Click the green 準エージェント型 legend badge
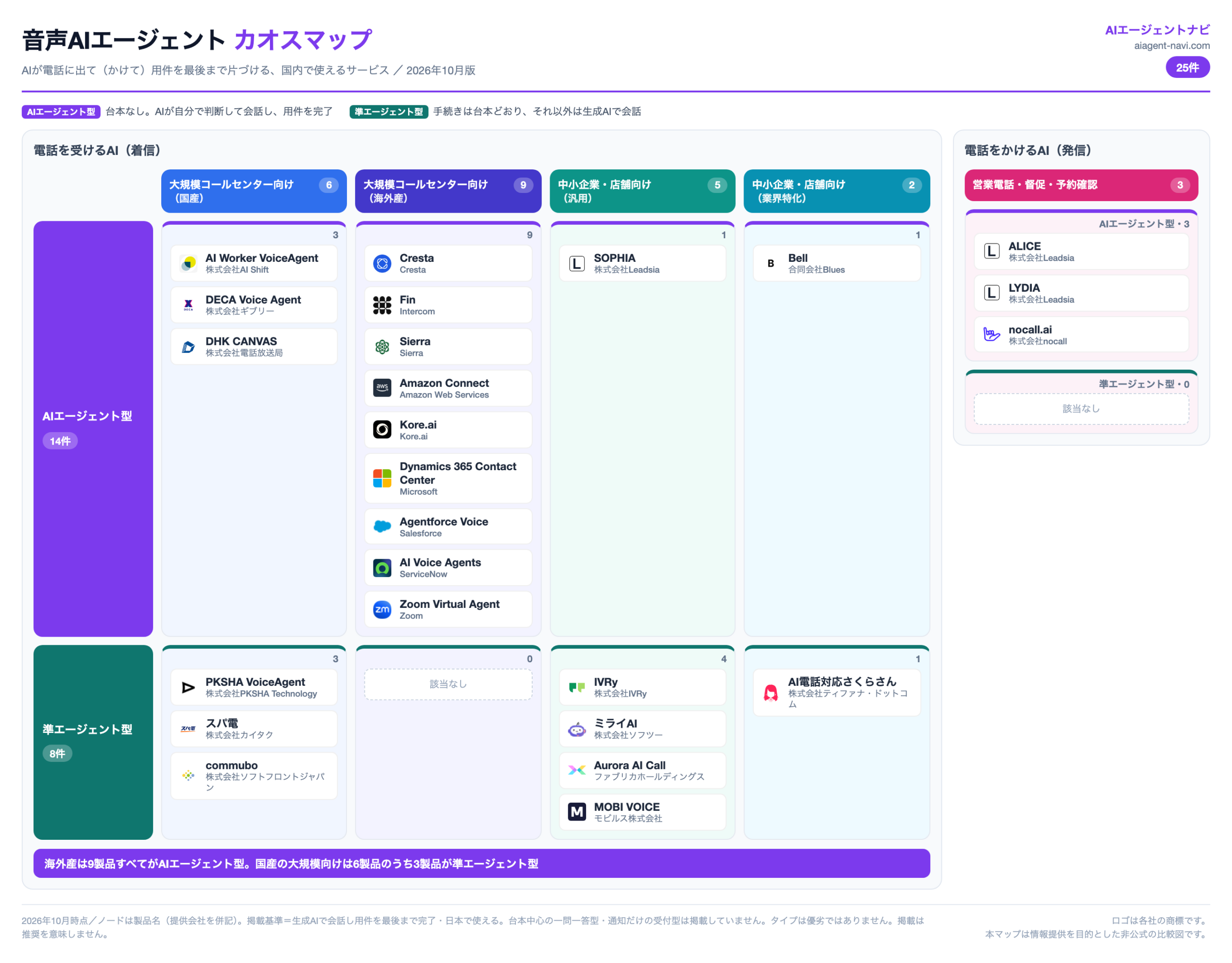This screenshot has width=1232, height=963. [389, 112]
